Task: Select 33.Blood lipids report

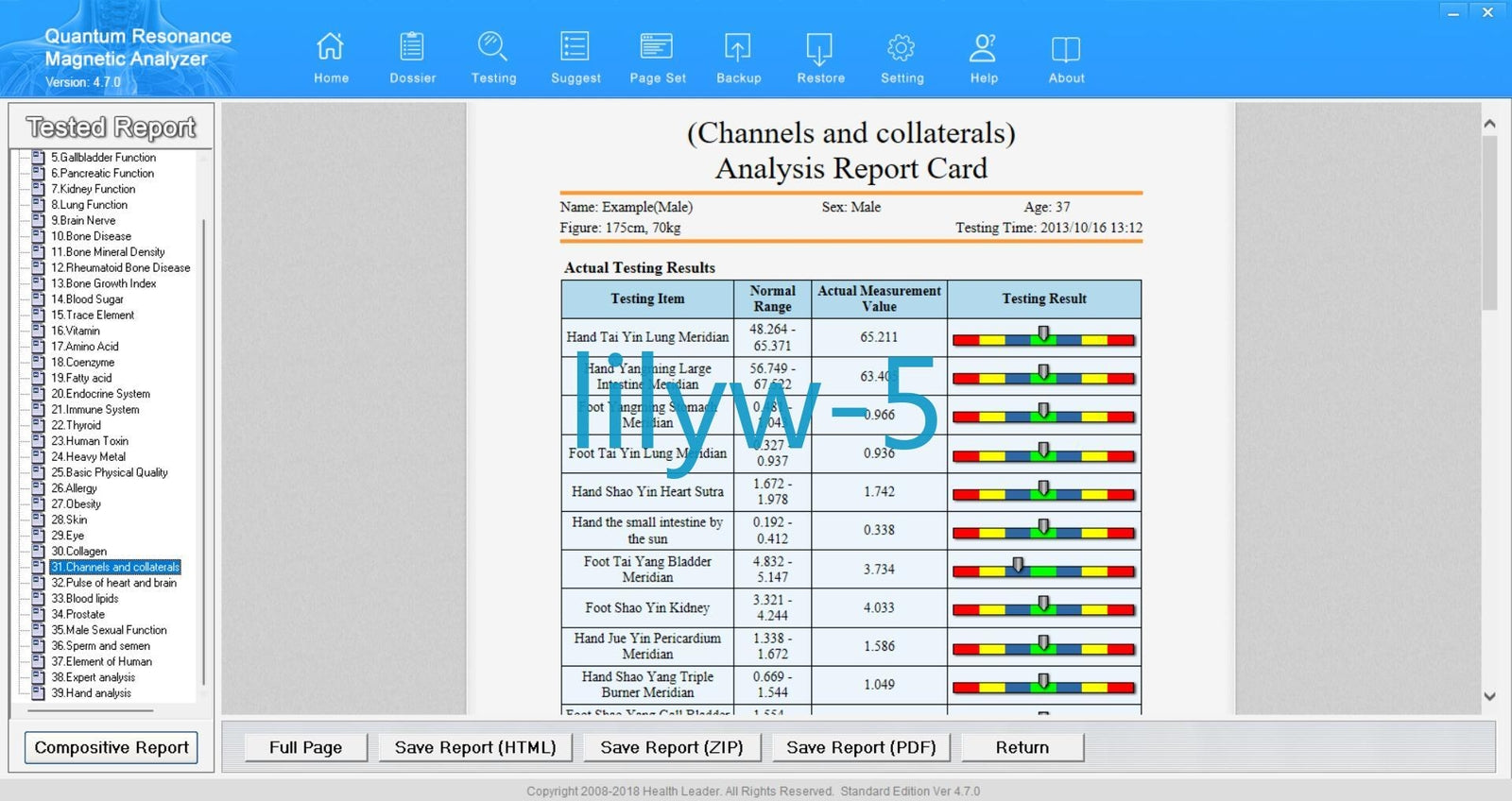Action: (84, 599)
